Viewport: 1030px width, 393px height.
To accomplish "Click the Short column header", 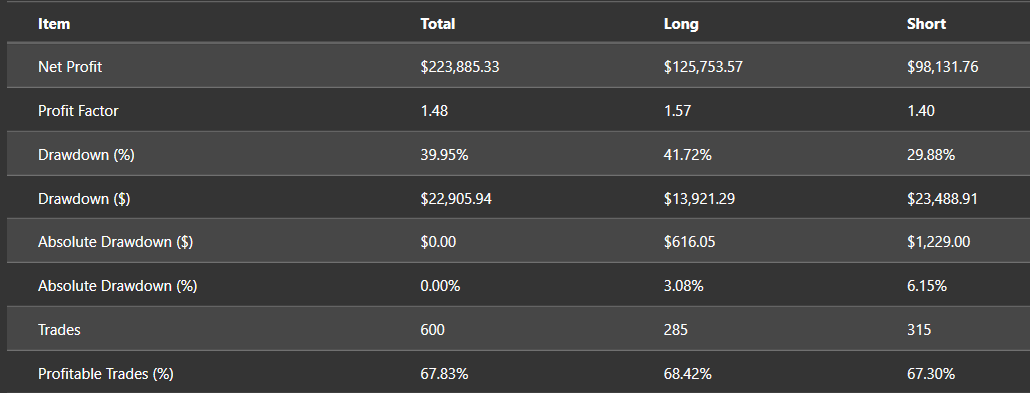I will (x=926, y=24).
